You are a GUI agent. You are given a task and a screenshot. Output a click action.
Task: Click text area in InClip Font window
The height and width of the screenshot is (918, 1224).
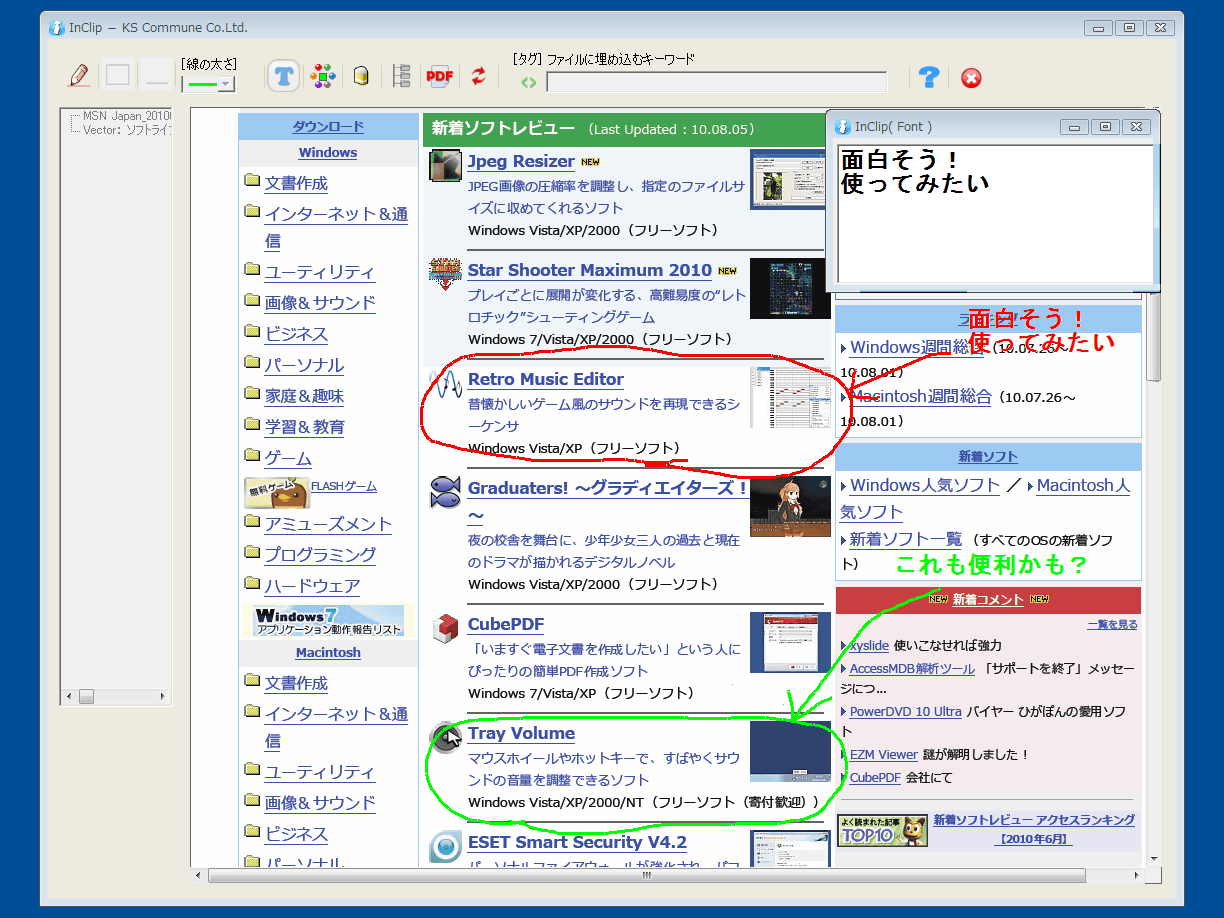[x=995, y=215]
